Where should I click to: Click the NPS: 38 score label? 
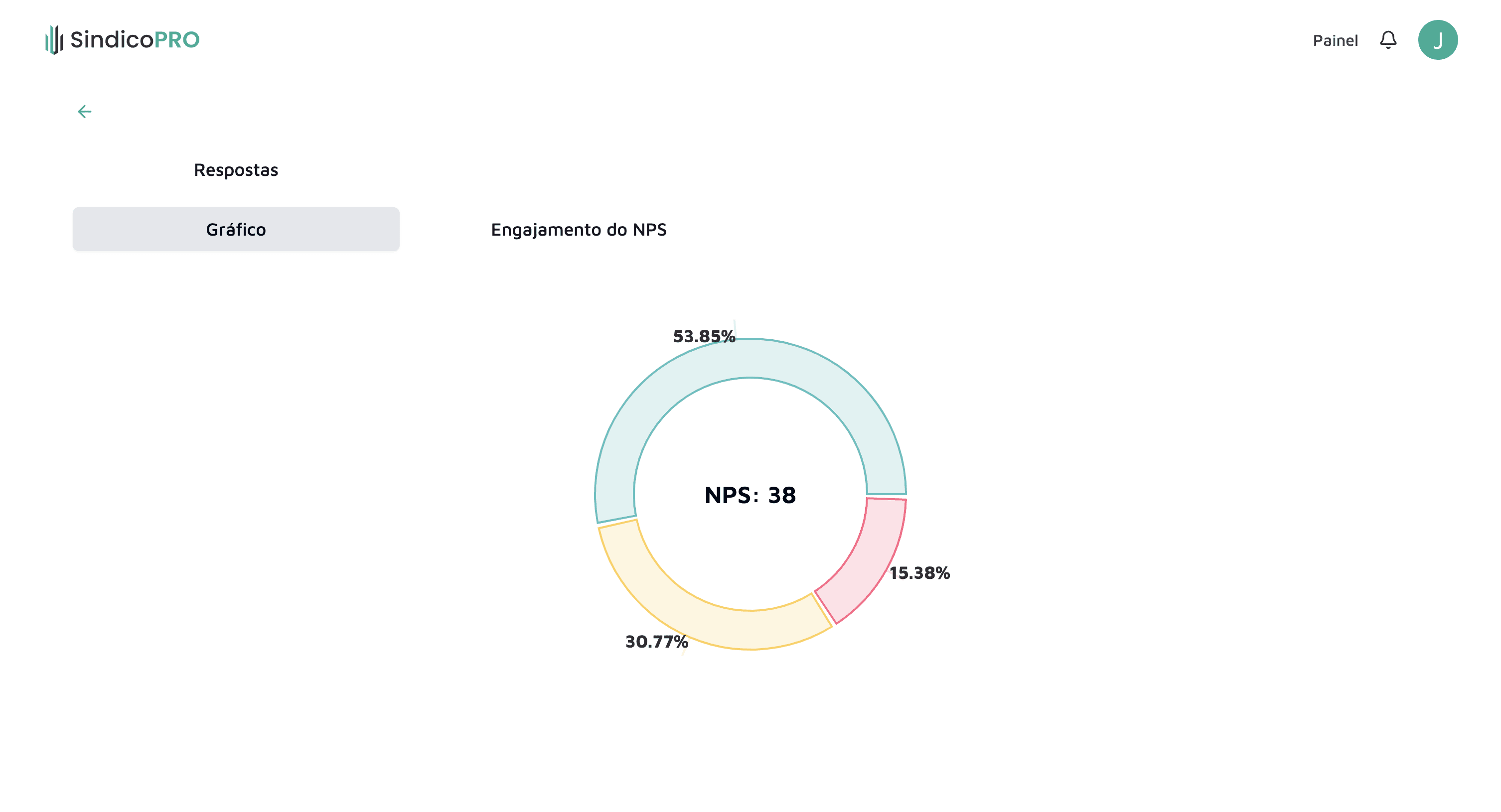tap(750, 495)
